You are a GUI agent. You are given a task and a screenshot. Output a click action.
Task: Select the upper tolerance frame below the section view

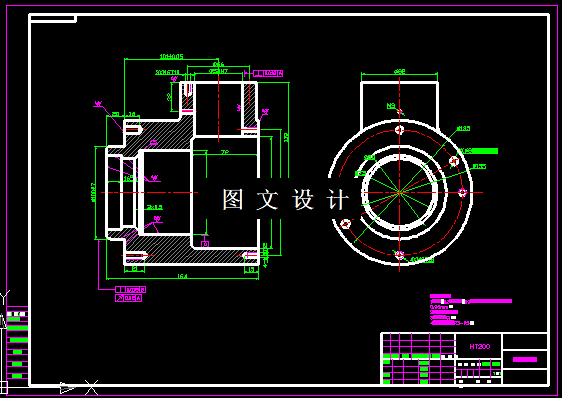tap(130, 289)
